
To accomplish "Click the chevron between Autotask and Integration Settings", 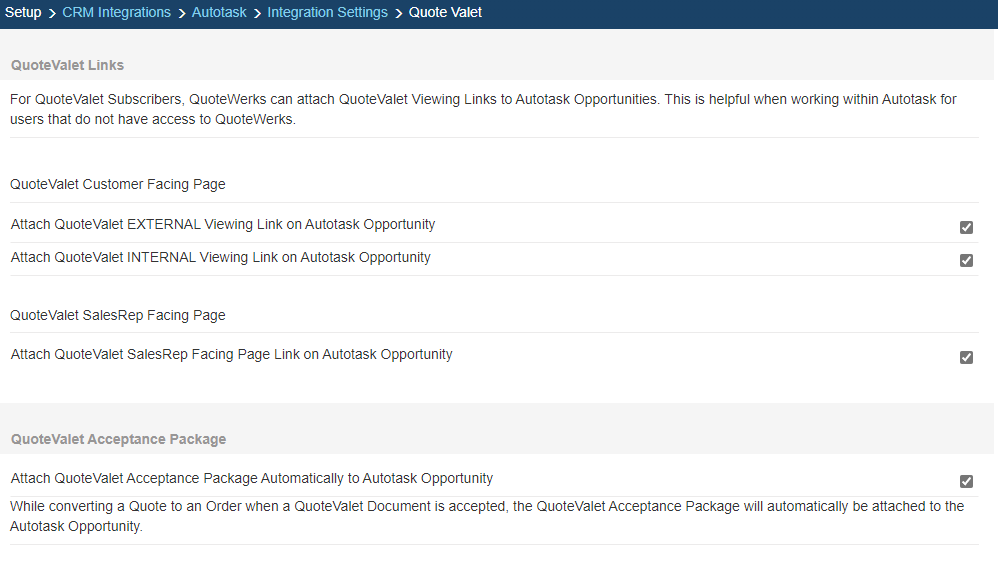I will [x=257, y=13].
